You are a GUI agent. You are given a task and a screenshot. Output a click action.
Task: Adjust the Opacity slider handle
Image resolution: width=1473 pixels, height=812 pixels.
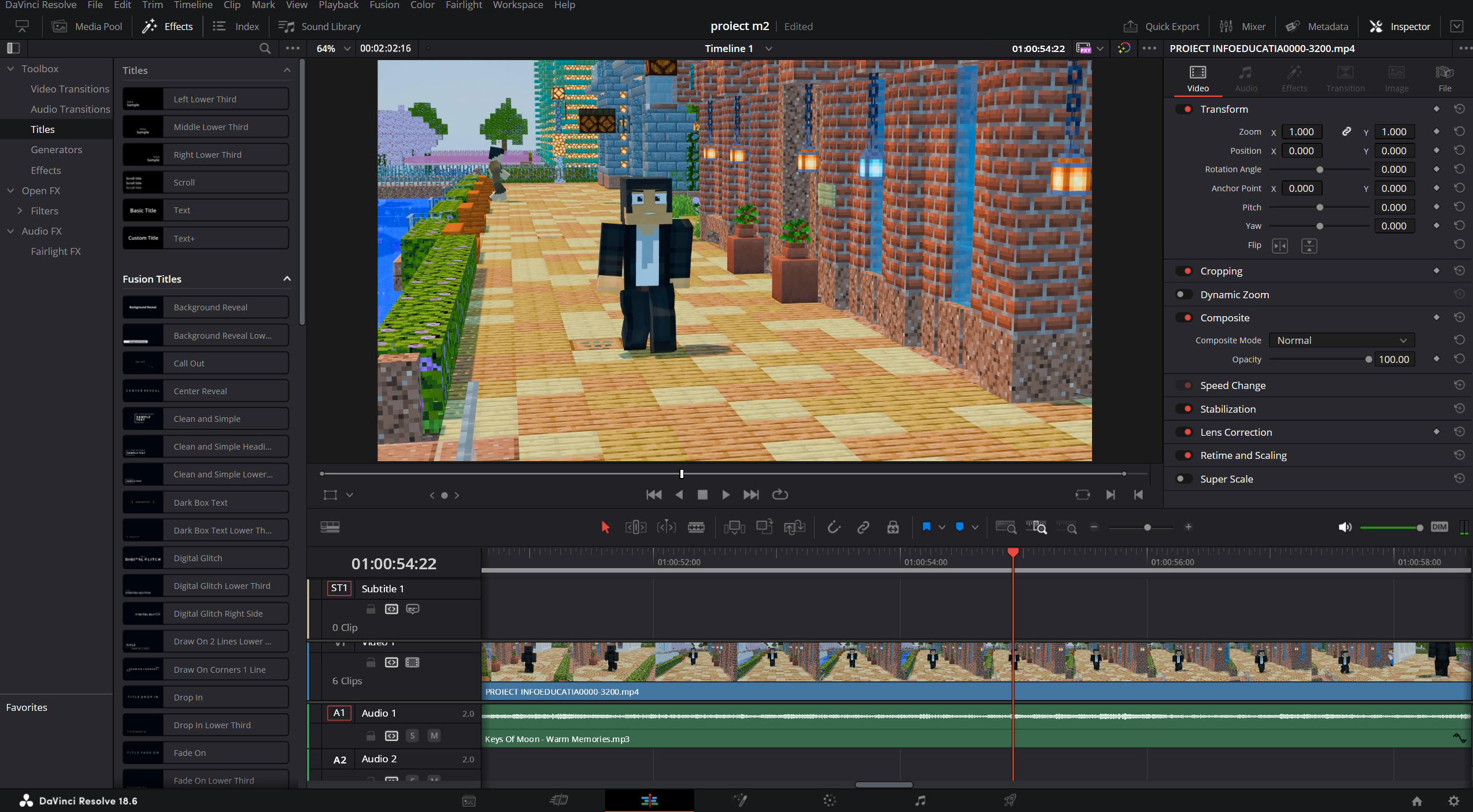(x=1368, y=359)
